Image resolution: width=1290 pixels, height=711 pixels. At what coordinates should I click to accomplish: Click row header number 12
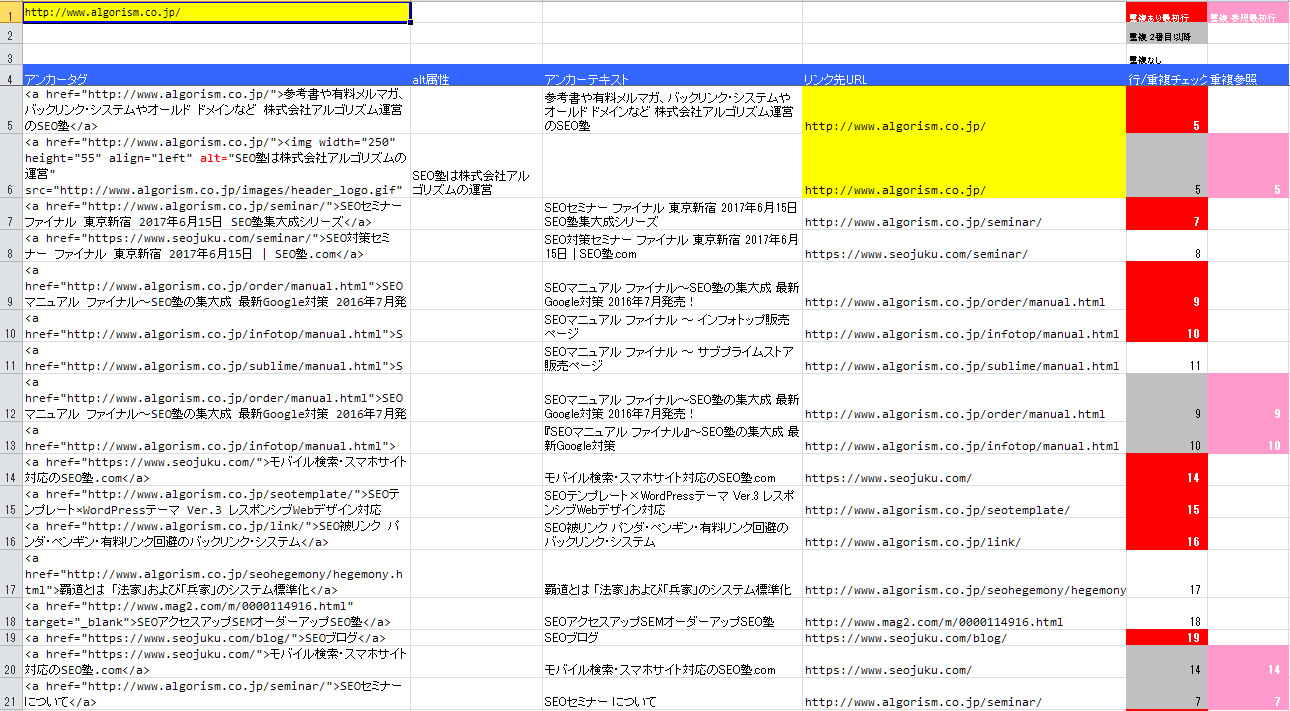pos(11,398)
